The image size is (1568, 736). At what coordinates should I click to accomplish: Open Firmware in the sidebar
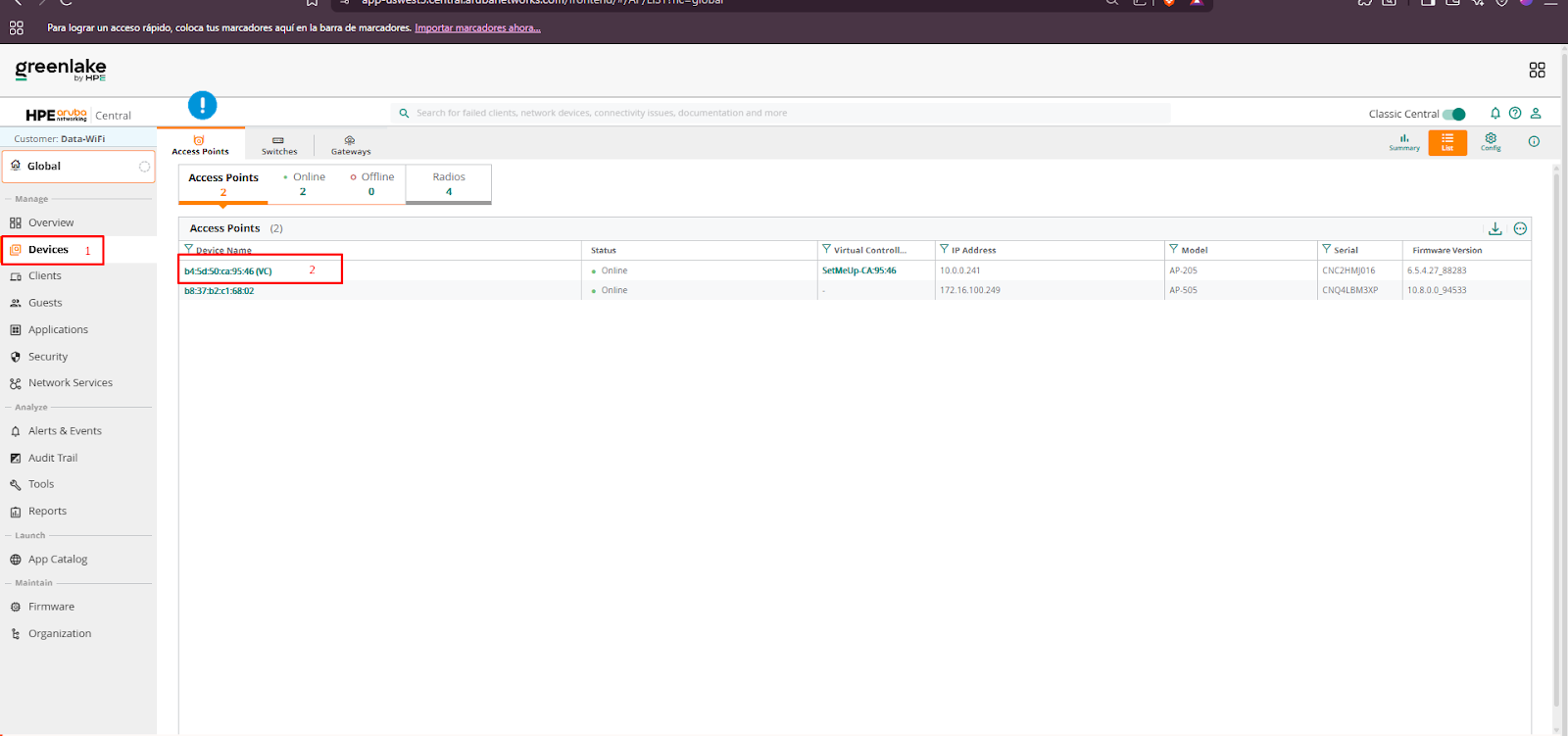(x=51, y=607)
